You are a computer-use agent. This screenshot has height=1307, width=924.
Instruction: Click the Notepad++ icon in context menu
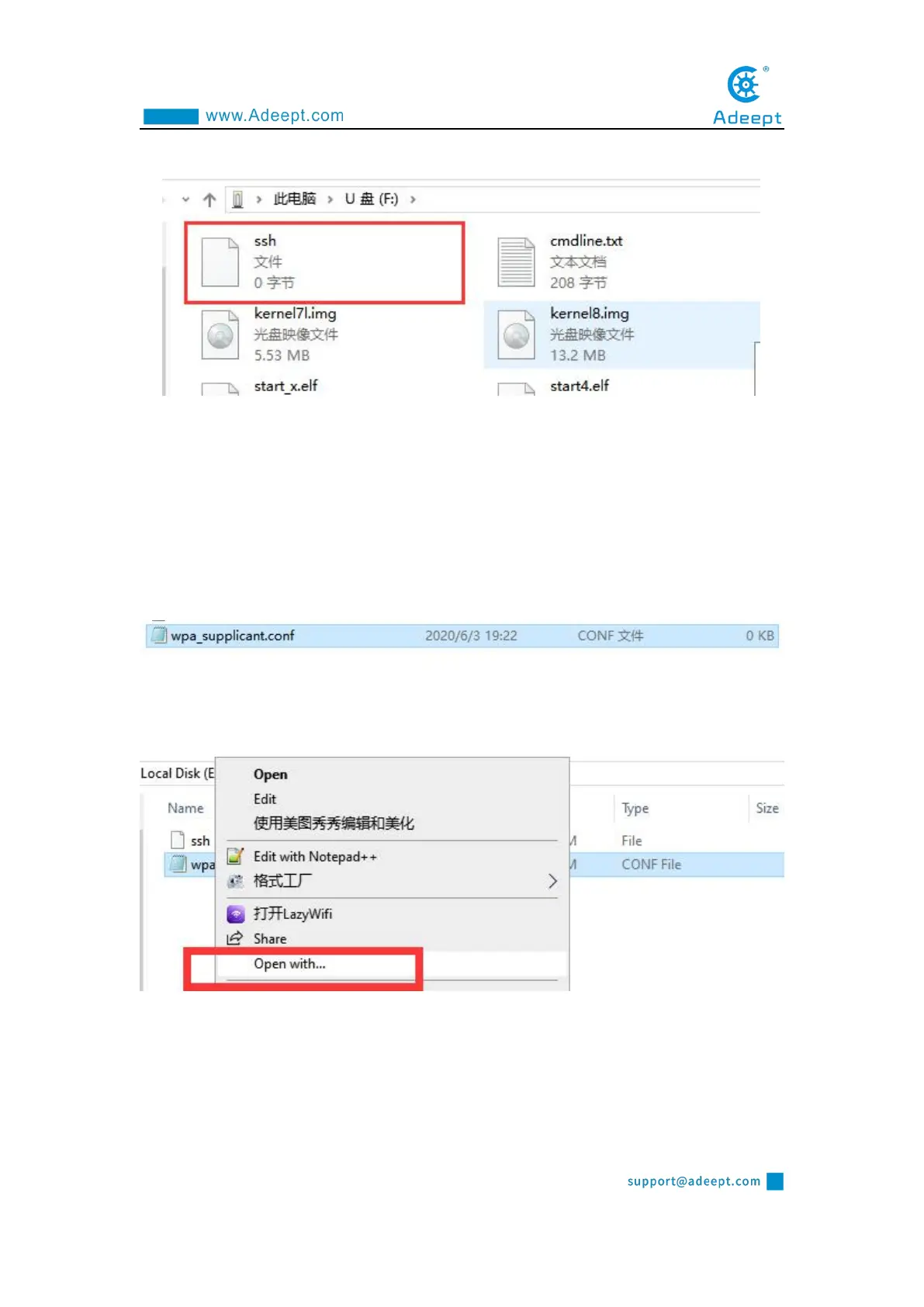(236, 857)
